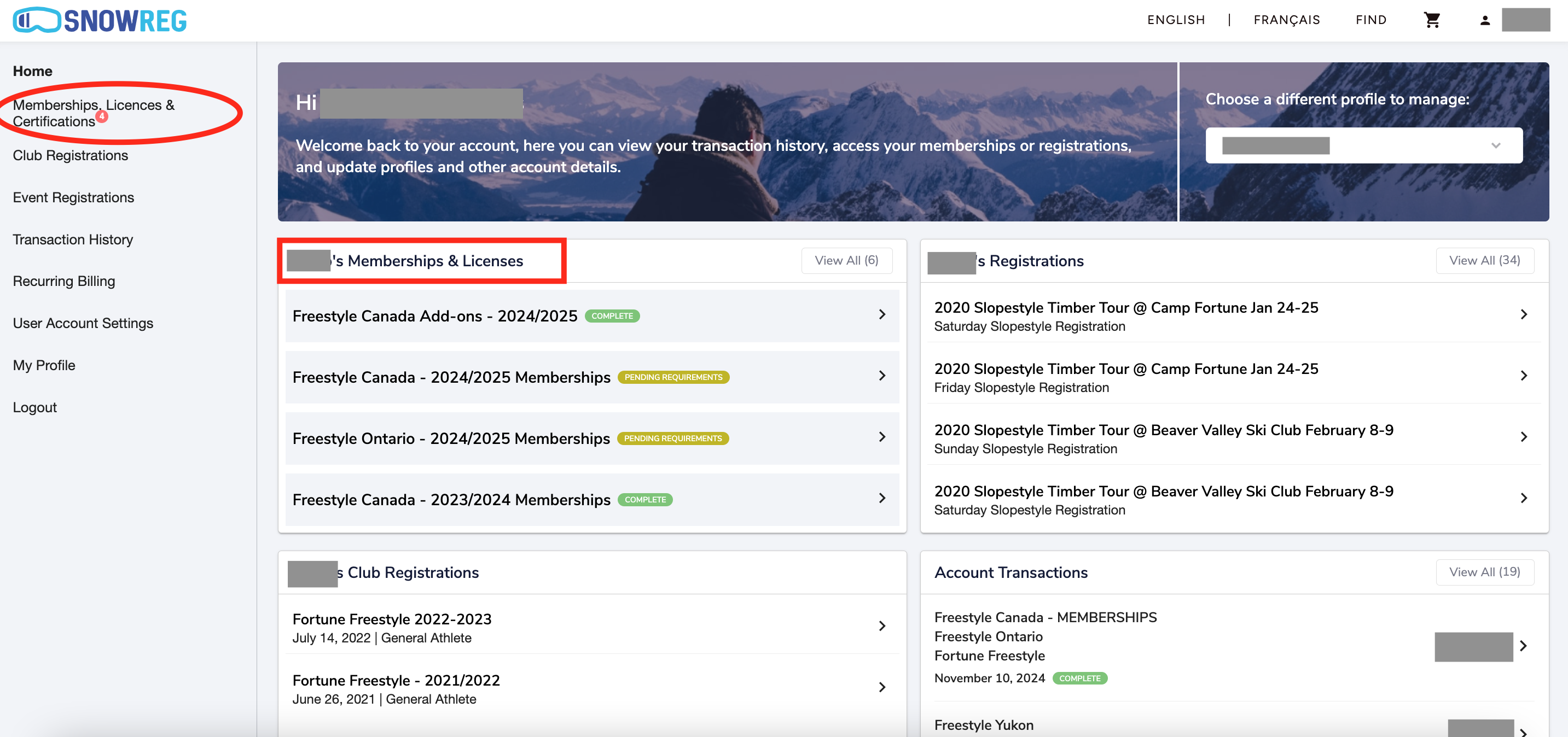1568x737 pixels.
Task: Click View All (6) memberships
Action: click(x=847, y=260)
